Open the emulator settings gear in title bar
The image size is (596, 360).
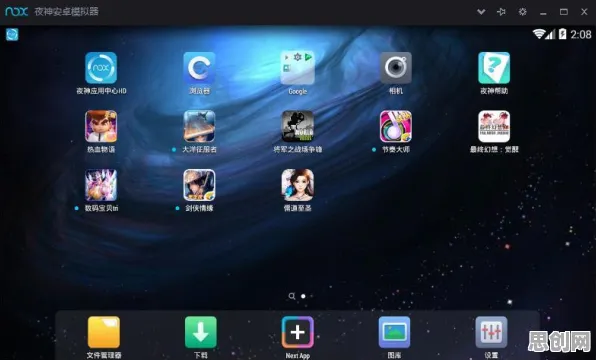click(523, 12)
